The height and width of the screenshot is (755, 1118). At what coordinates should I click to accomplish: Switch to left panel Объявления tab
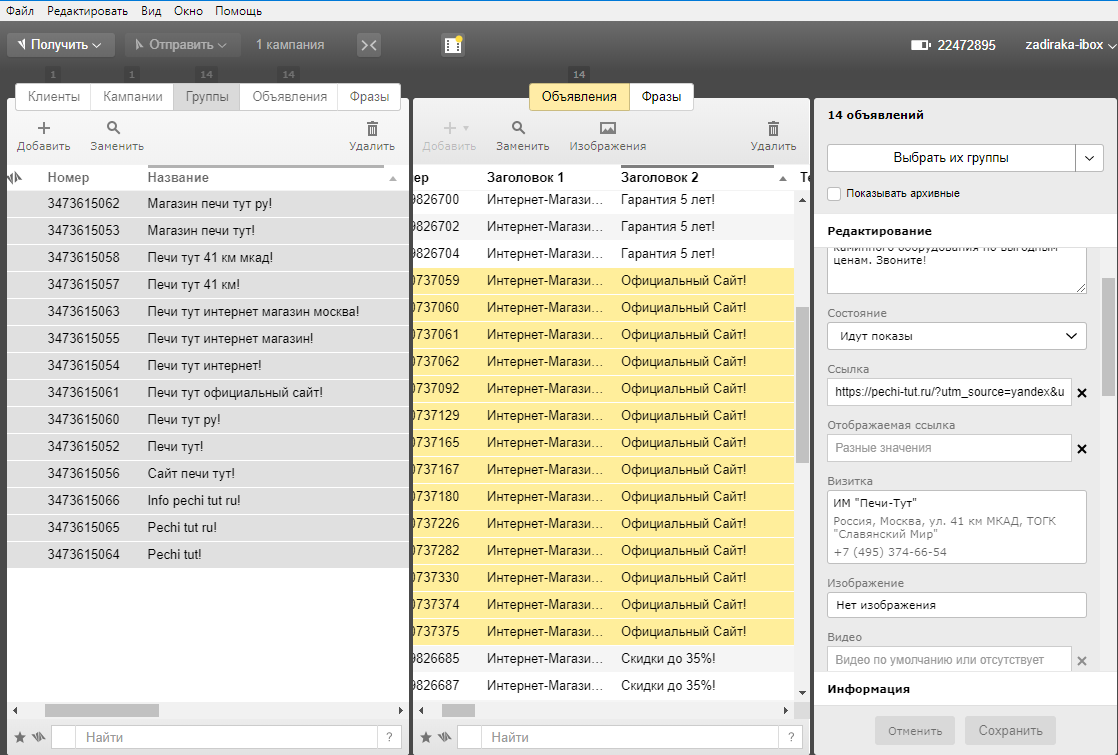coord(289,97)
